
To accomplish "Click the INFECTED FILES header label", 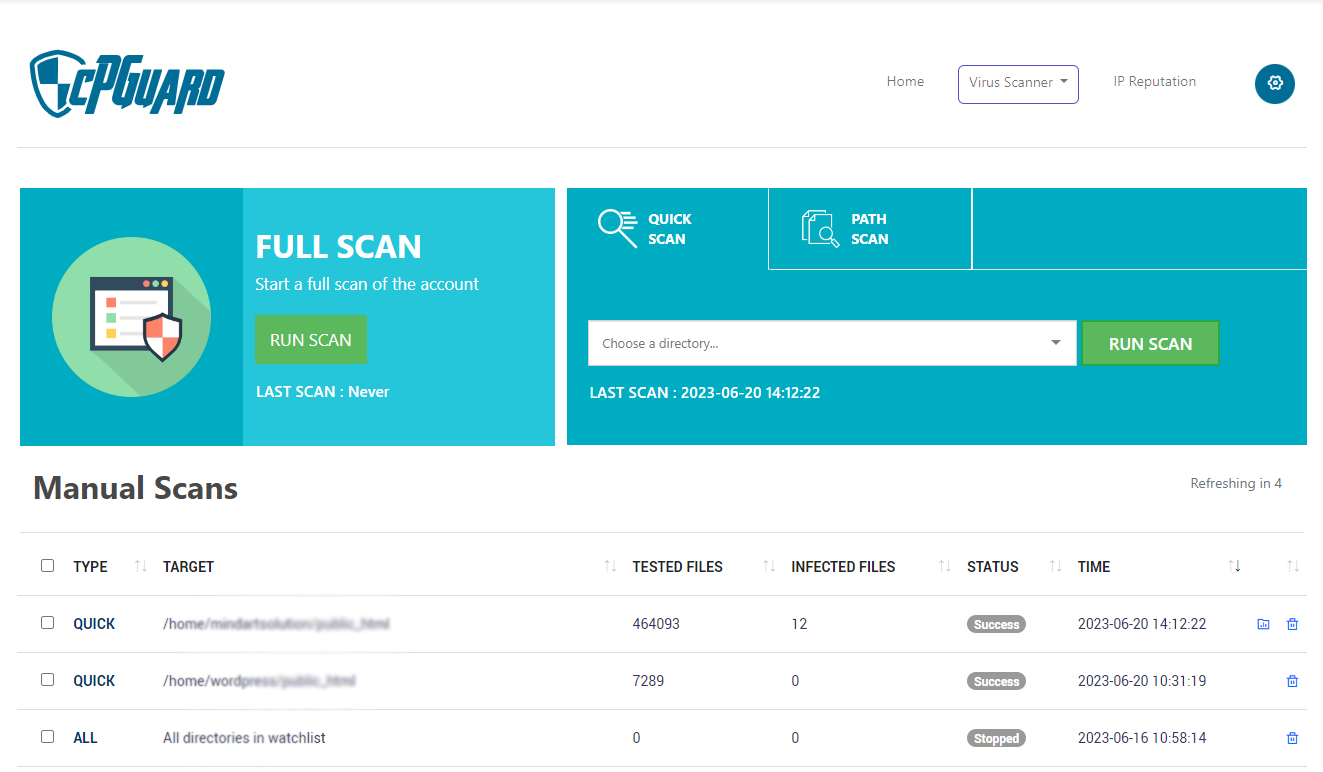I will pyautogui.click(x=843, y=567).
